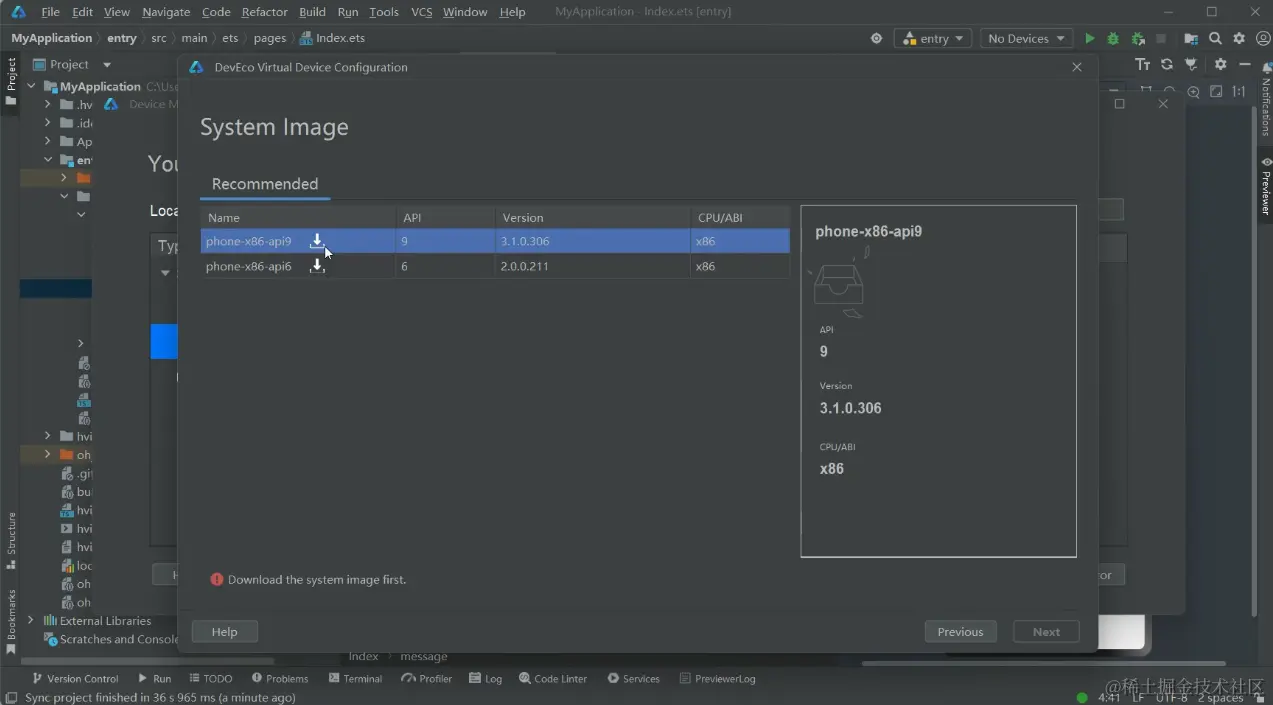This screenshot has height=705, width=1273.
Task: Click the Help button
Action: tap(225, 632)
